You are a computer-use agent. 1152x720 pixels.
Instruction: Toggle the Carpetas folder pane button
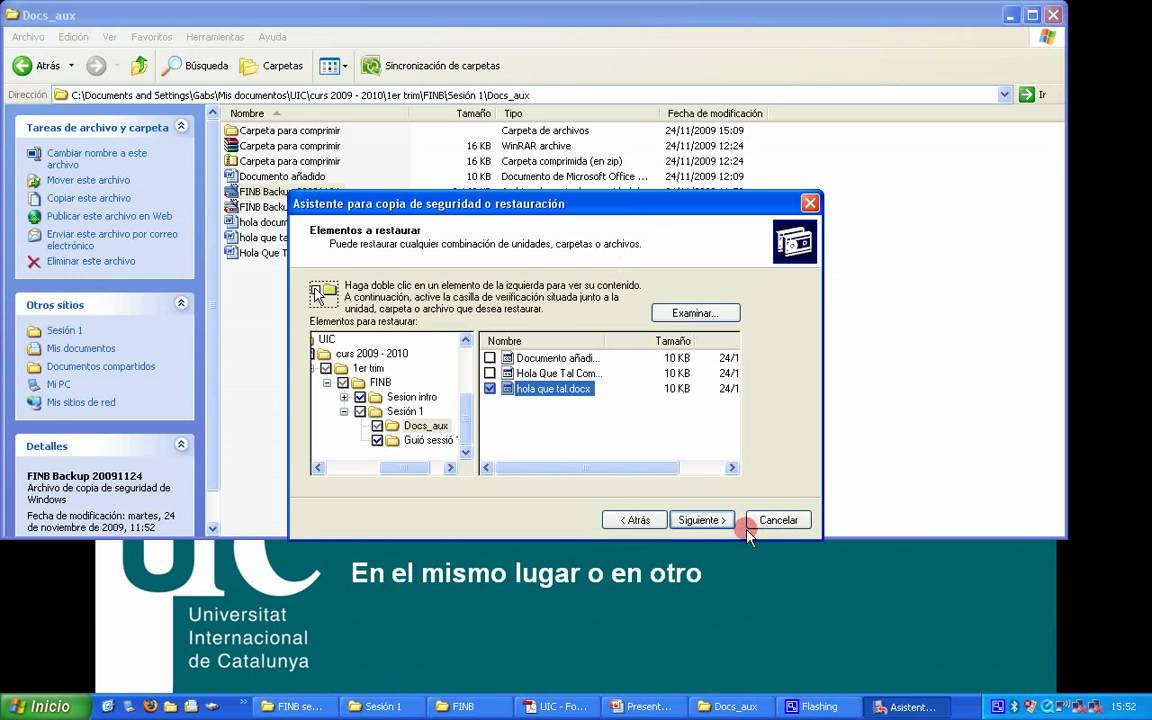271,66
